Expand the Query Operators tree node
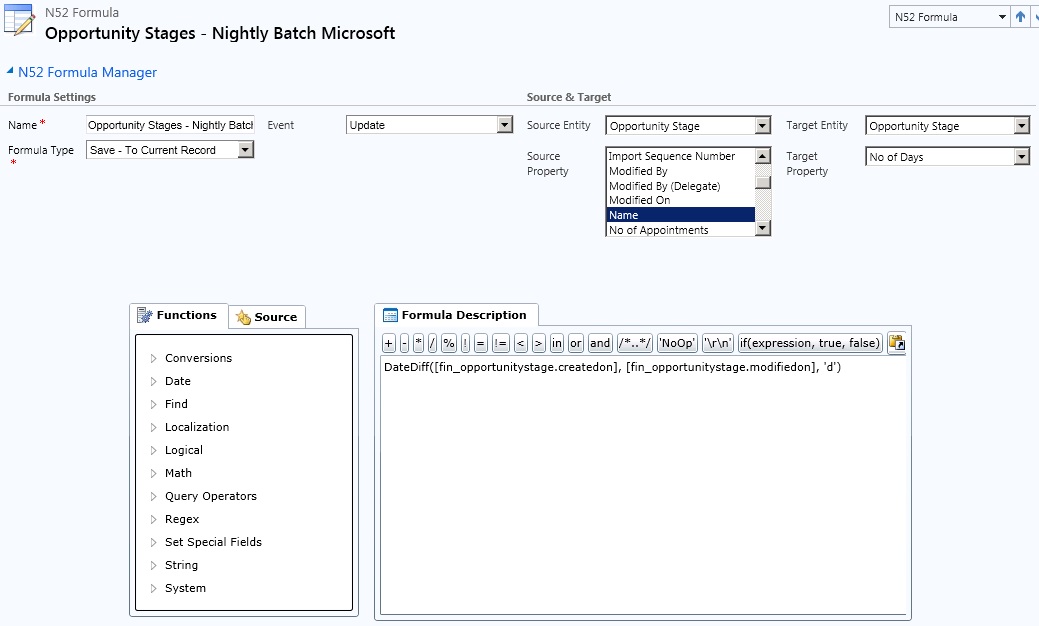The width and height of the screenshot is (1039, 626). (154, 496)
